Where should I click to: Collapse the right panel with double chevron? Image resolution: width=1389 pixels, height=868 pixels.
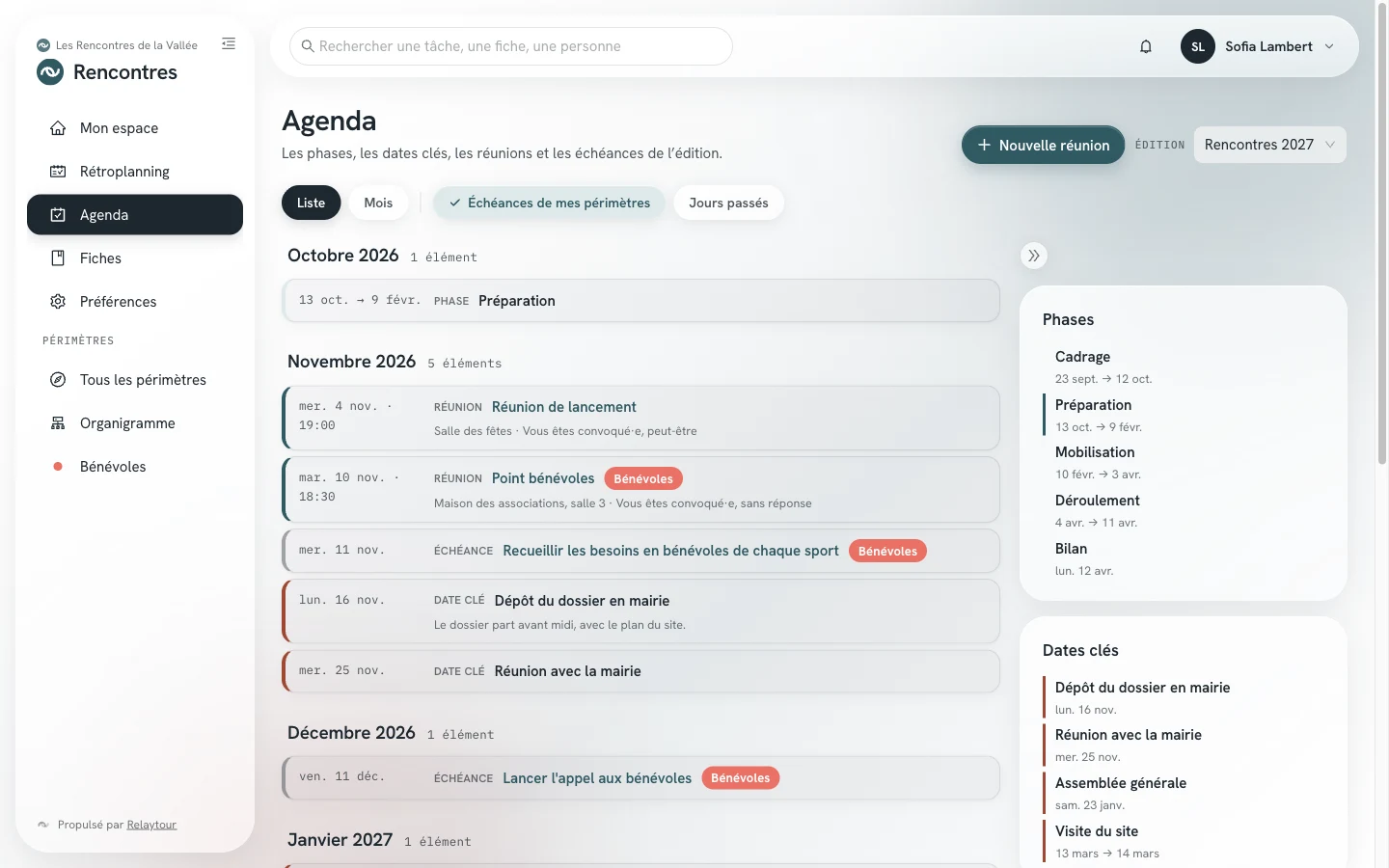pos(1034,256)
